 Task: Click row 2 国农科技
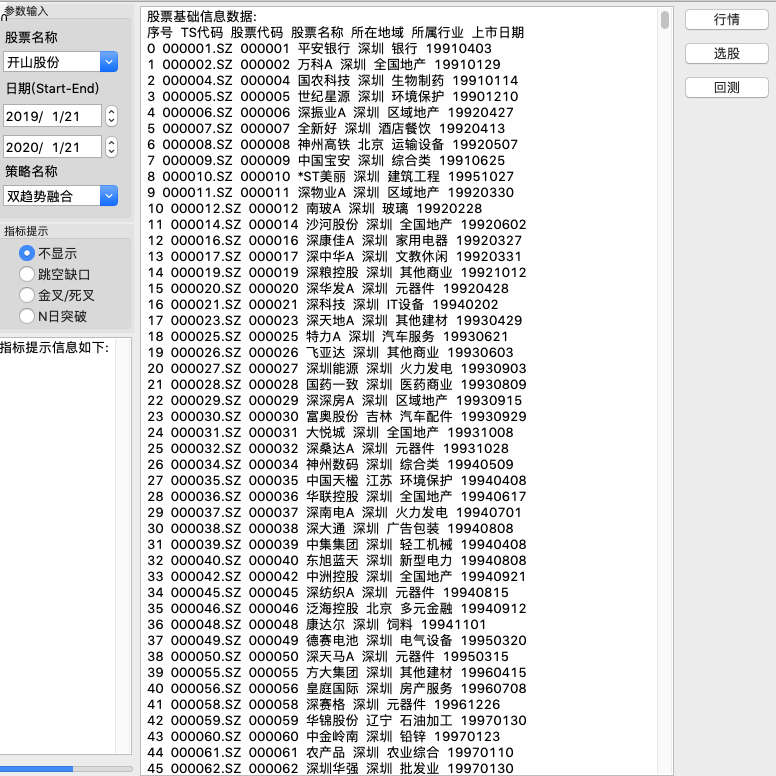tap(333, 80)
